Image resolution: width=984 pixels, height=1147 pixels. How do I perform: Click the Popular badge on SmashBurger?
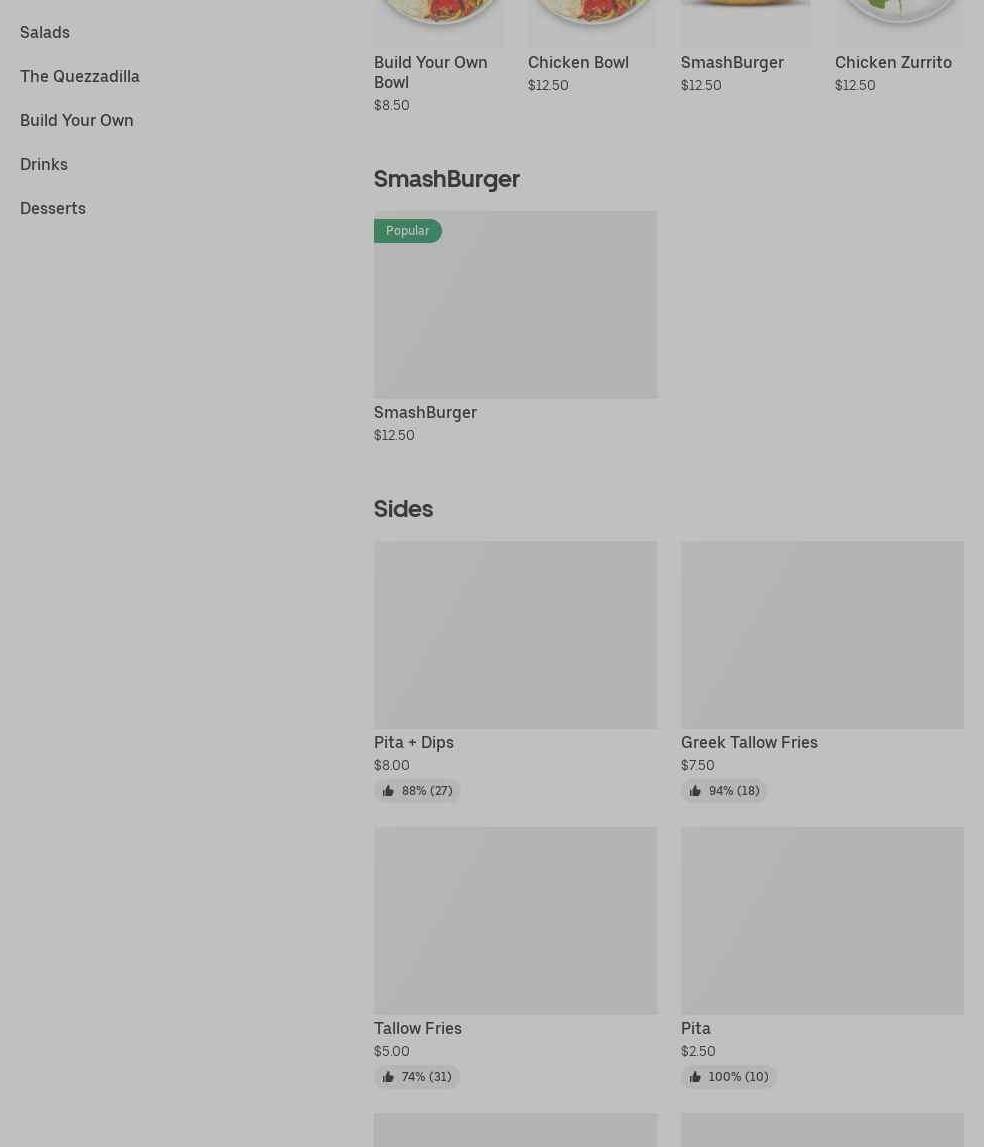408,231
